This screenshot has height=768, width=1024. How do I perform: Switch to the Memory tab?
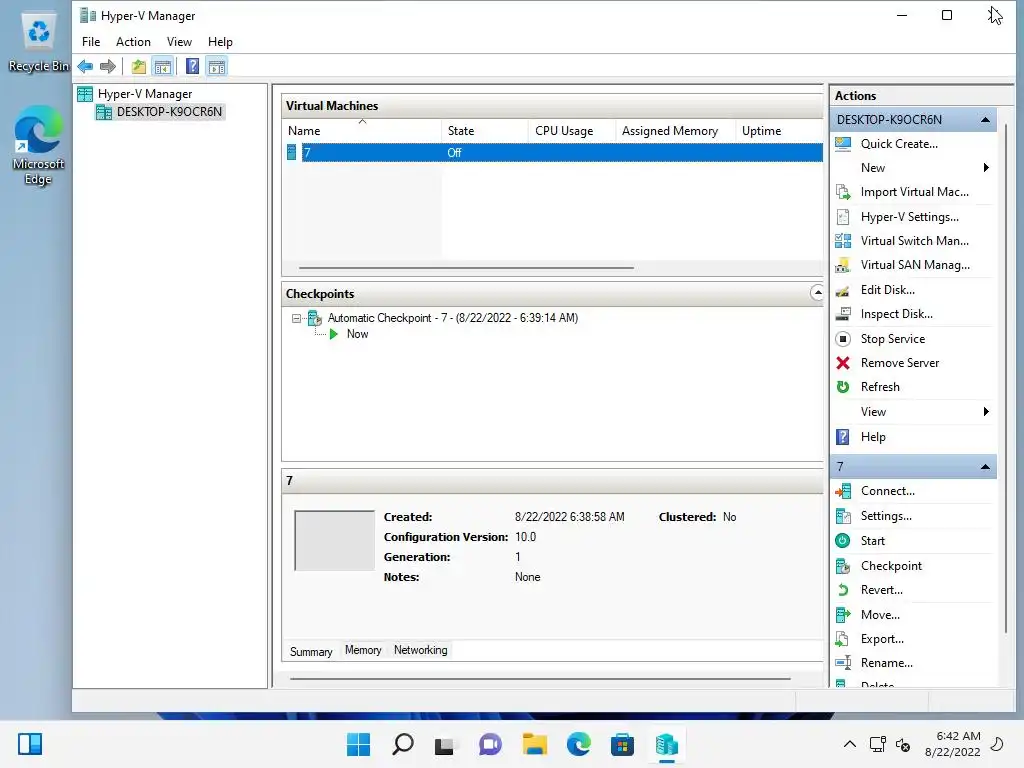coord(363,650)
